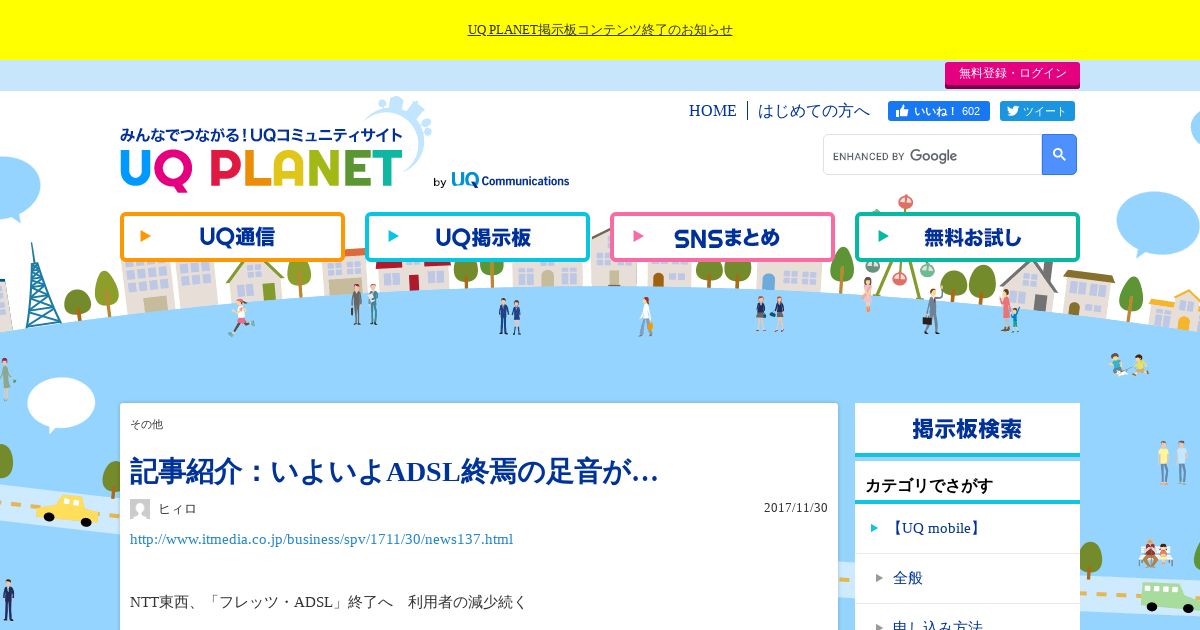Open the はじめての方へ page
Viewport: 1200px width, 630px height.
[x=814, y=111]
